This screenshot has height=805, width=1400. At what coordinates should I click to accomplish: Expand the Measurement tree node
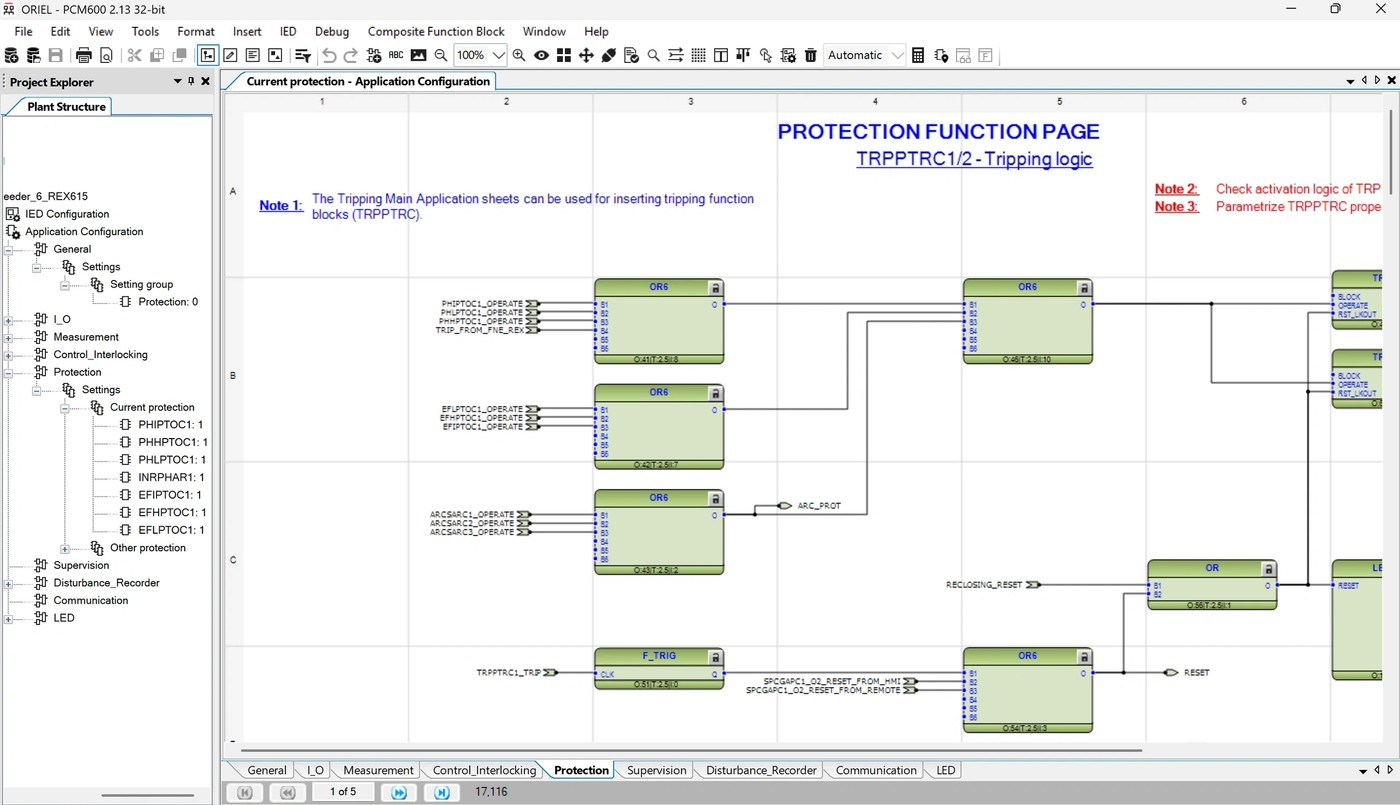click(x=8, y=337)
